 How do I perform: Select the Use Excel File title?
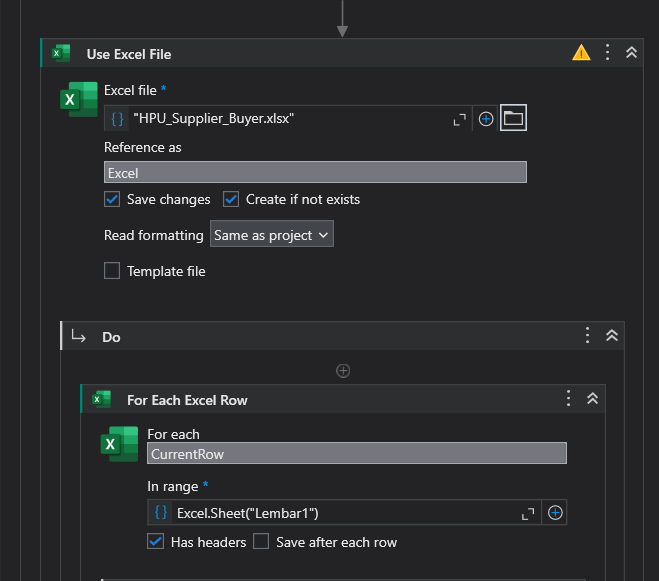tap(129, 54)
